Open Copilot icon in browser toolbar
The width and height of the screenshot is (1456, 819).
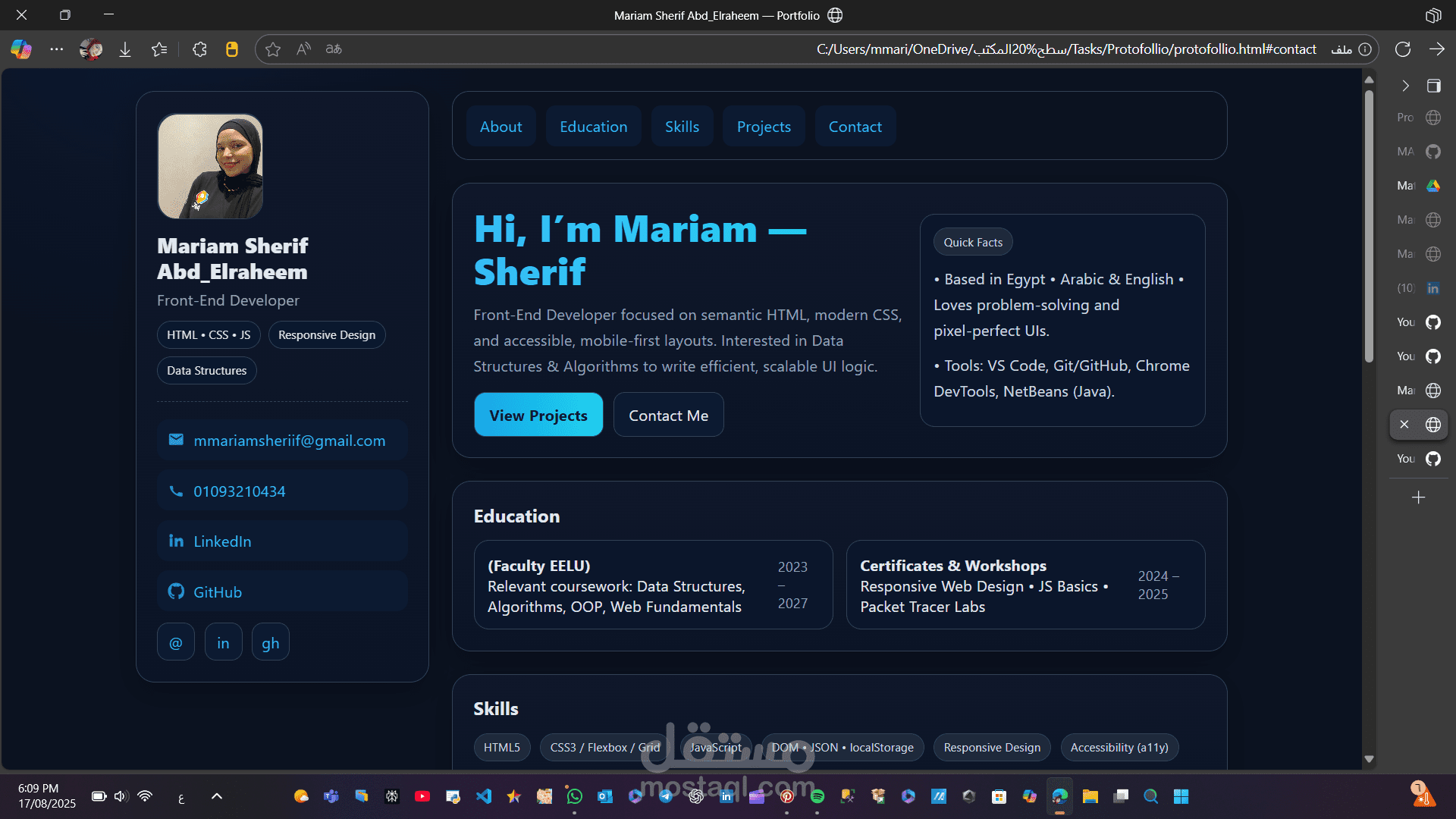[21, 49]
